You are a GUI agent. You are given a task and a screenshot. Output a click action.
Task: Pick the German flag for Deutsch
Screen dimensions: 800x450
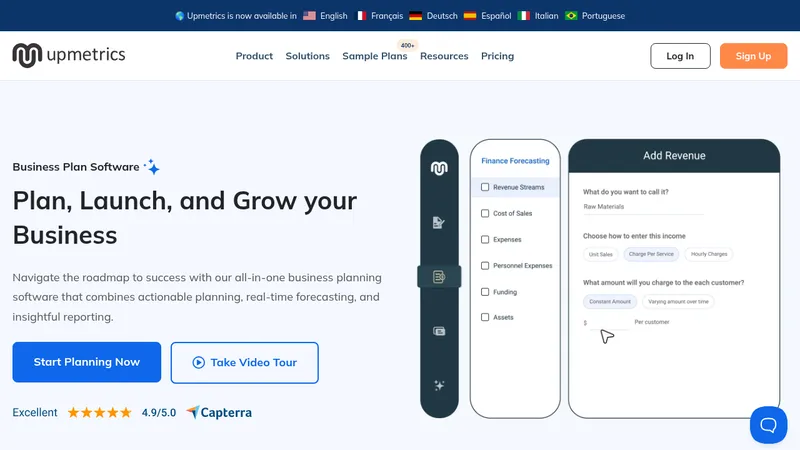416,16
